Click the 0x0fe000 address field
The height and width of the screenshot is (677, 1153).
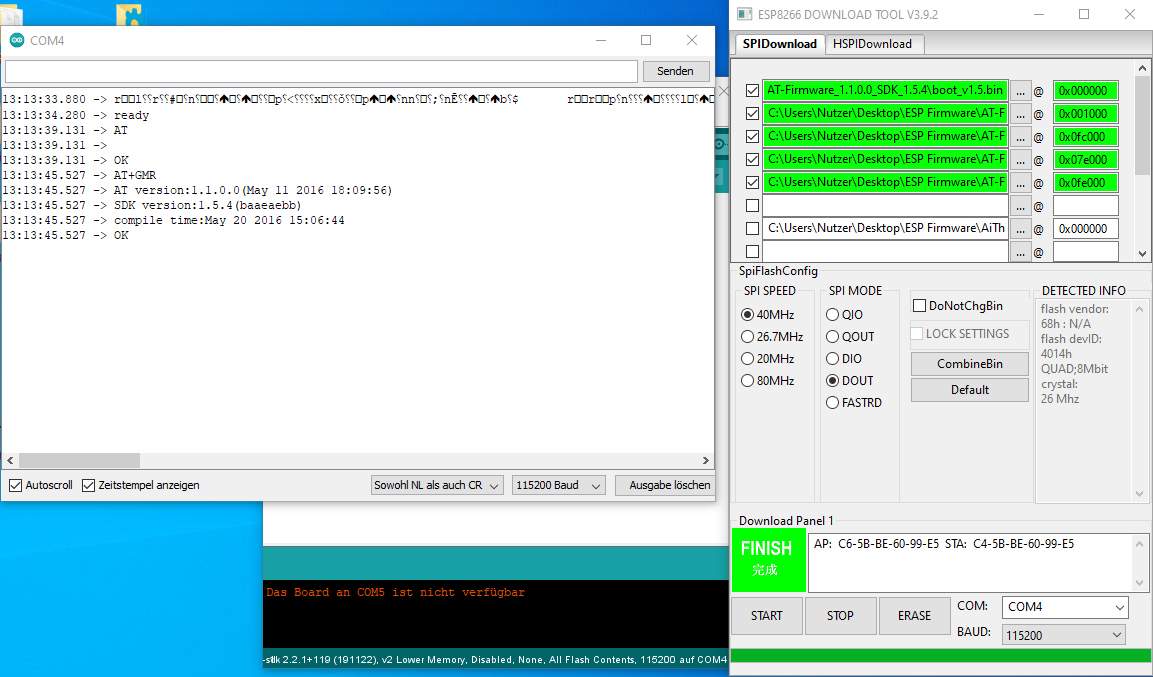[1085, 182]
